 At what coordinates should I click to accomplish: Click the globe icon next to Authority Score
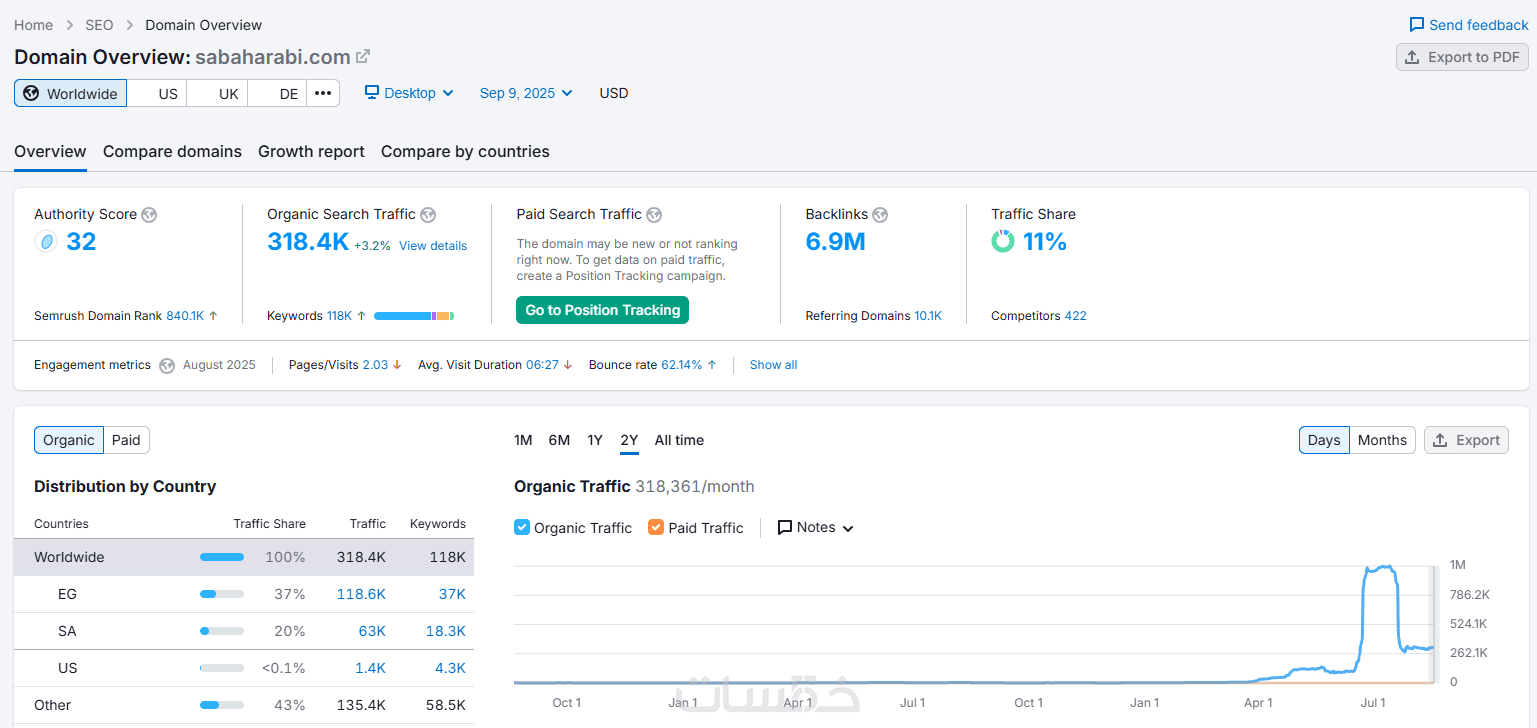(x=149, y=214)
